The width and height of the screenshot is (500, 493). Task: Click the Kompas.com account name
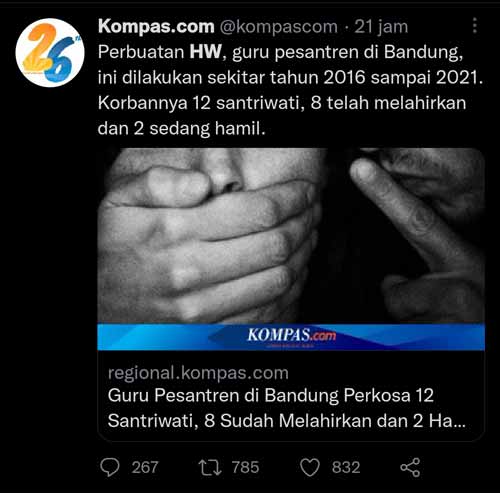coord(156,26)
